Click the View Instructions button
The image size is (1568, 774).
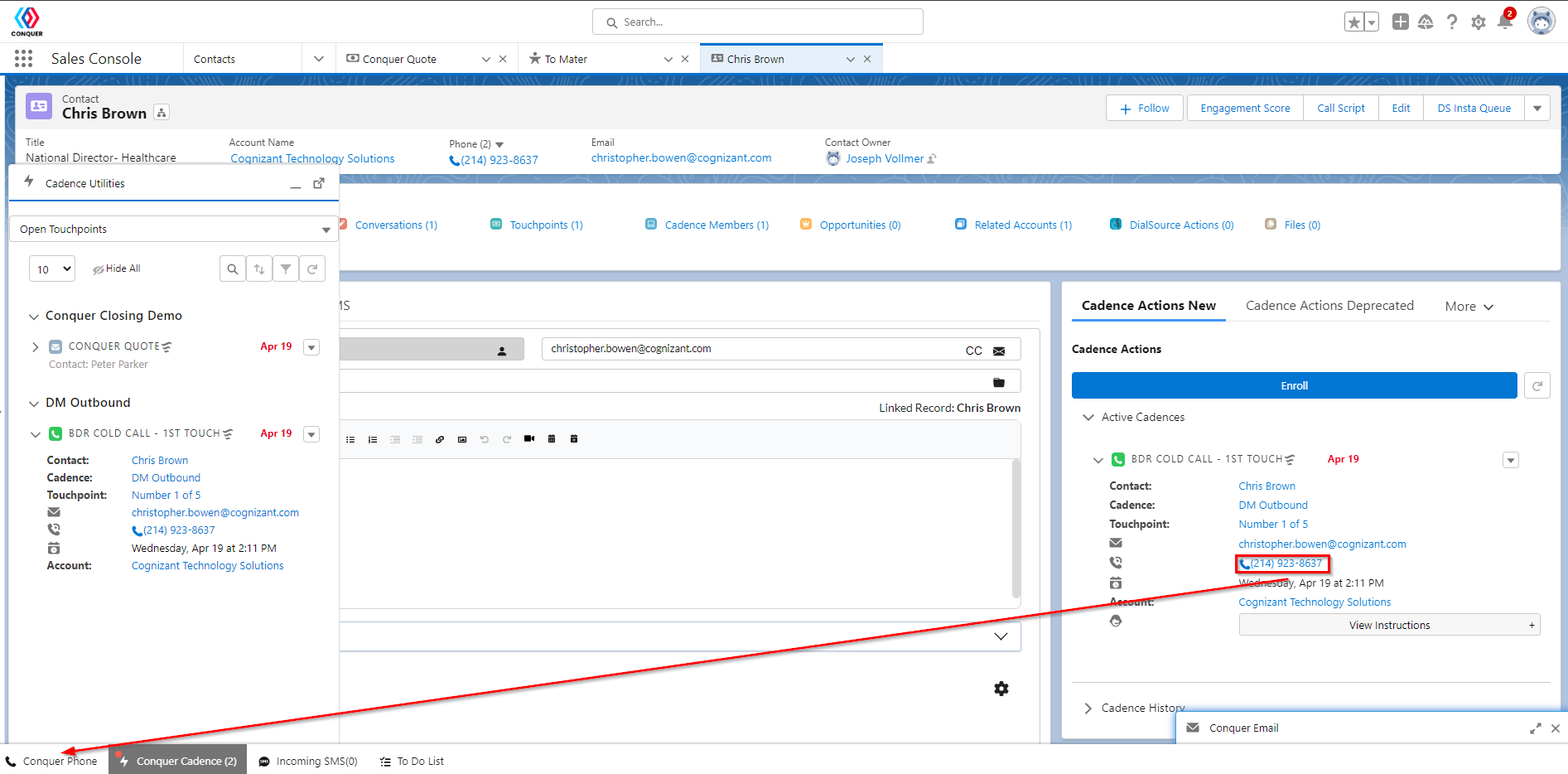(x=1389, y=625)
